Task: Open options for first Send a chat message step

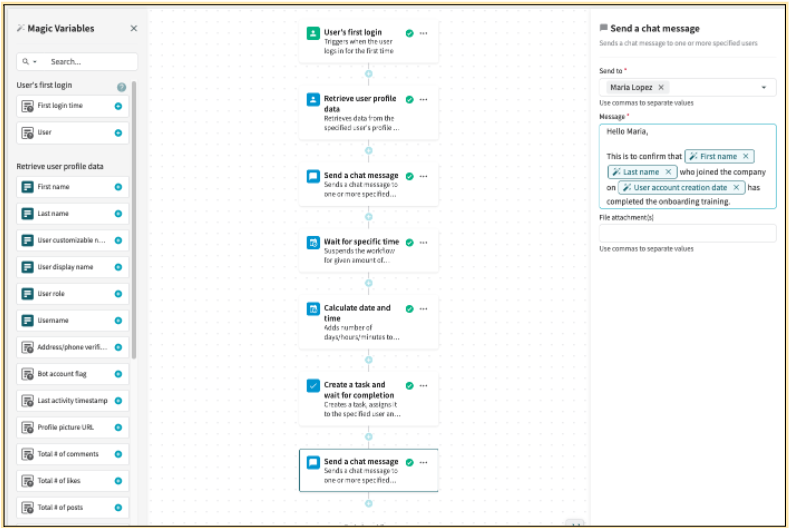Action: 424,176
